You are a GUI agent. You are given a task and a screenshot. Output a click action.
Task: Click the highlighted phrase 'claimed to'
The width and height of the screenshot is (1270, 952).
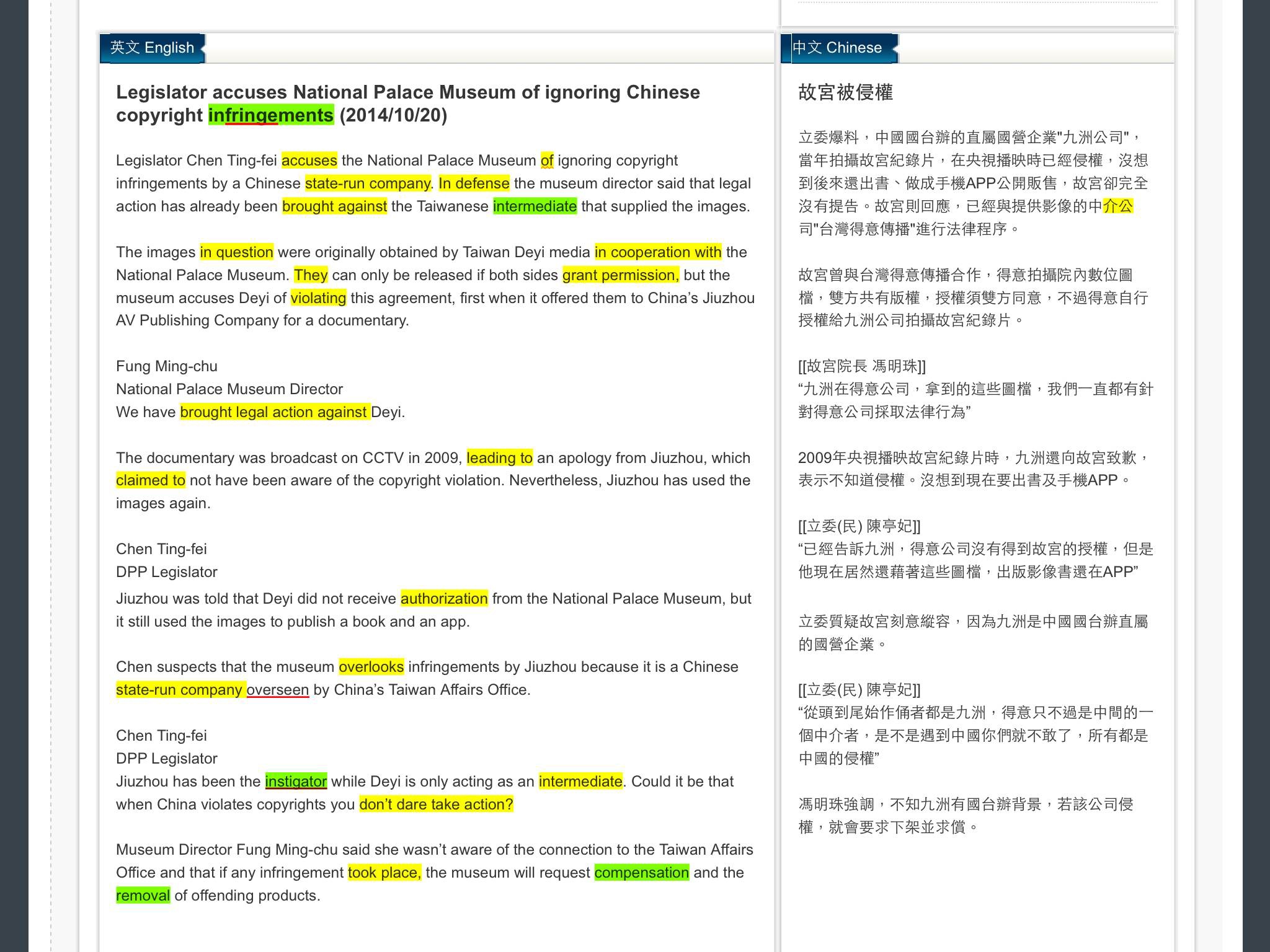[151, 480]
